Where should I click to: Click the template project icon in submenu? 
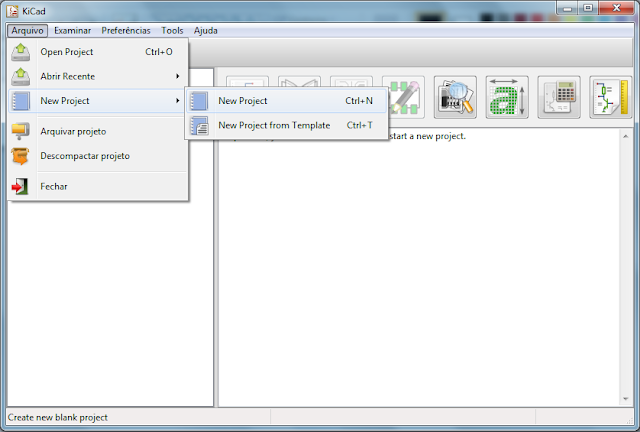tap(200, 125)
